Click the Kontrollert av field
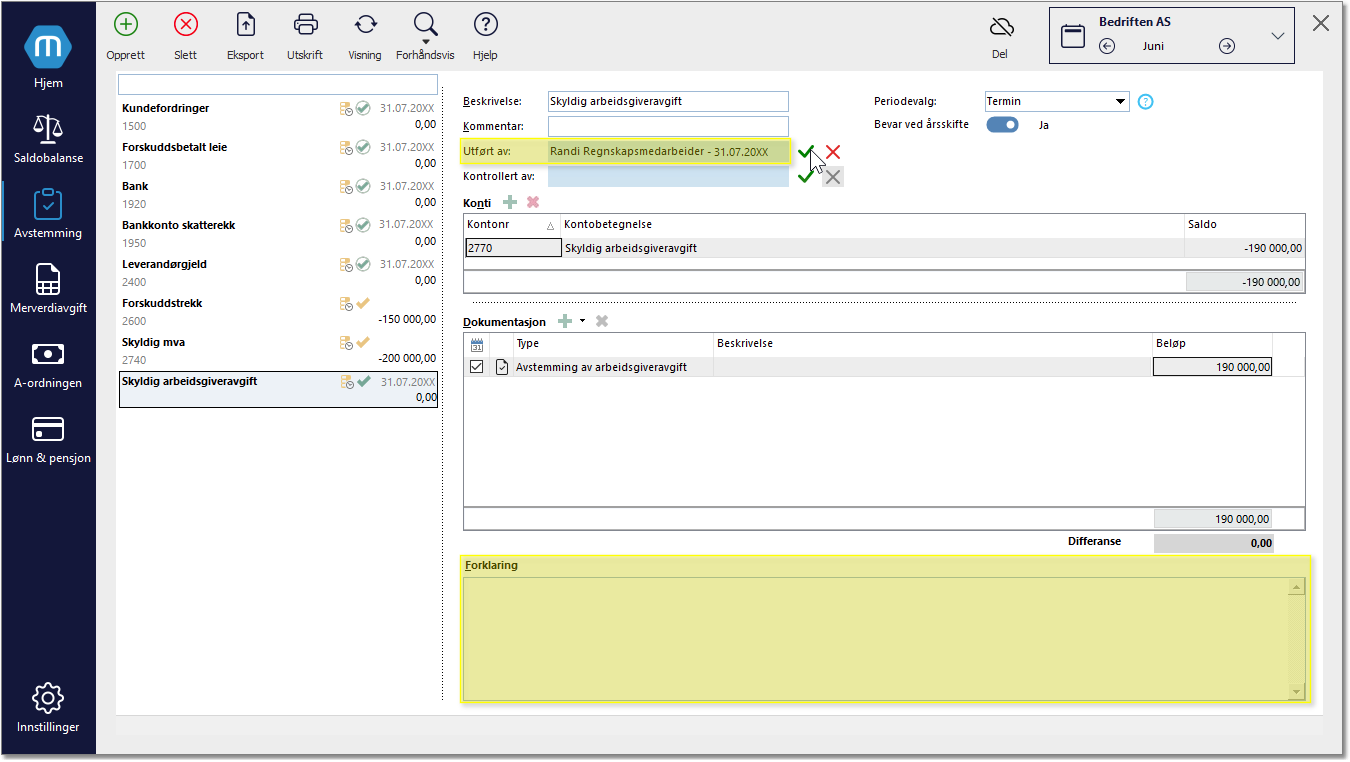 [668, 176]
